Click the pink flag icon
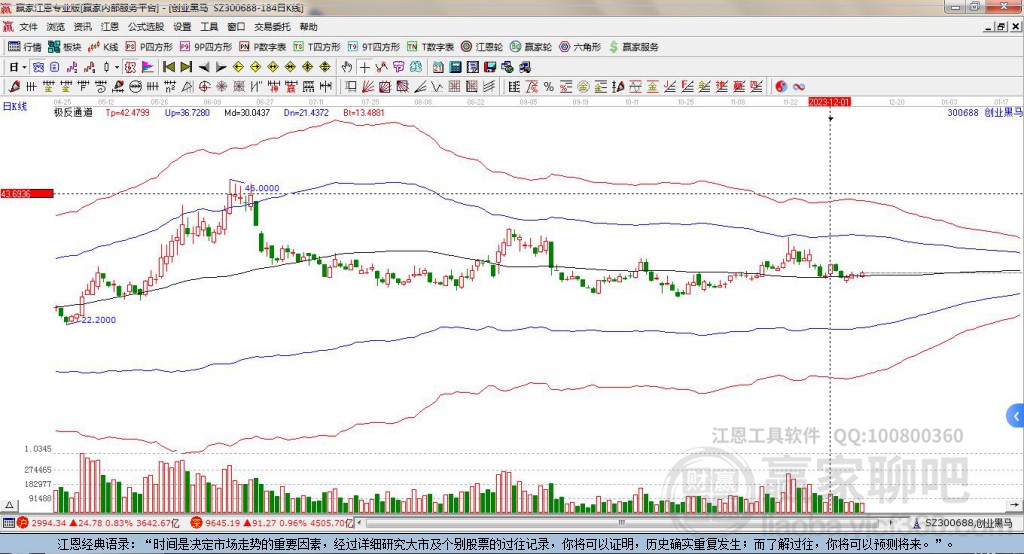Viewport: 1024px width, 554px height. pyautogui.click(x=148, y=67)
